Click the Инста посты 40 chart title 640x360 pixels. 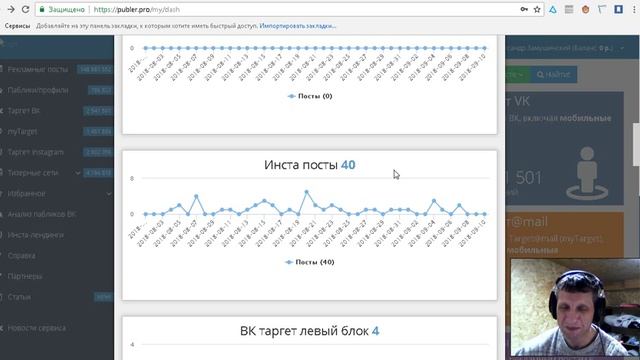309,165
